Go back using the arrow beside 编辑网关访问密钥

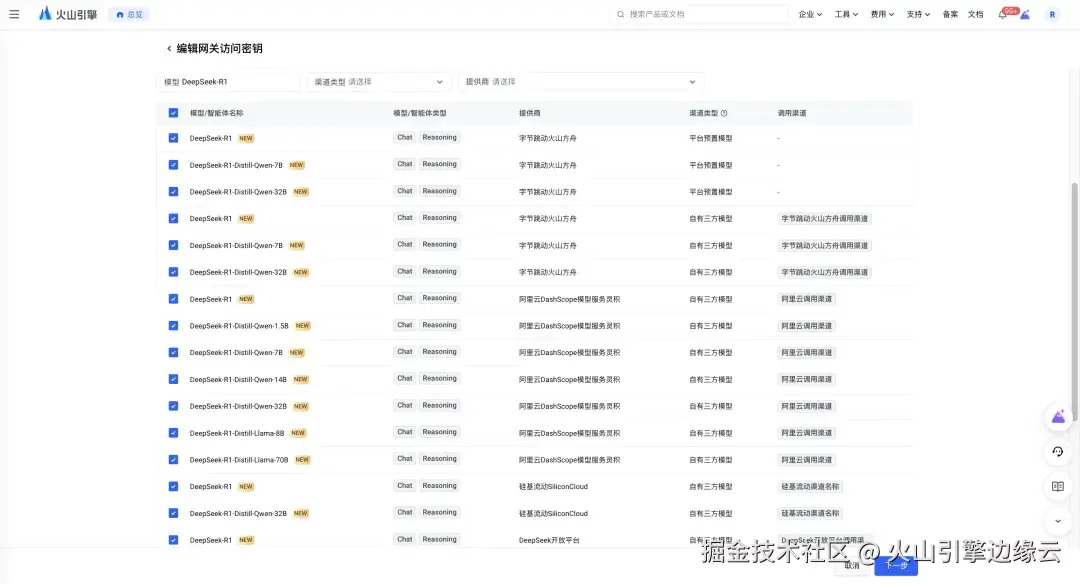pyautogui.click(x=169, y=48)
